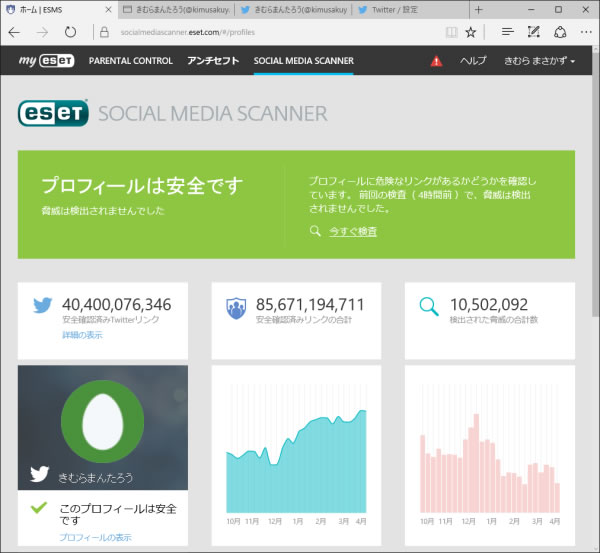Click the Twitter bird icon beside 40,400,076,346
600x553 pixels.
point(42,305)
